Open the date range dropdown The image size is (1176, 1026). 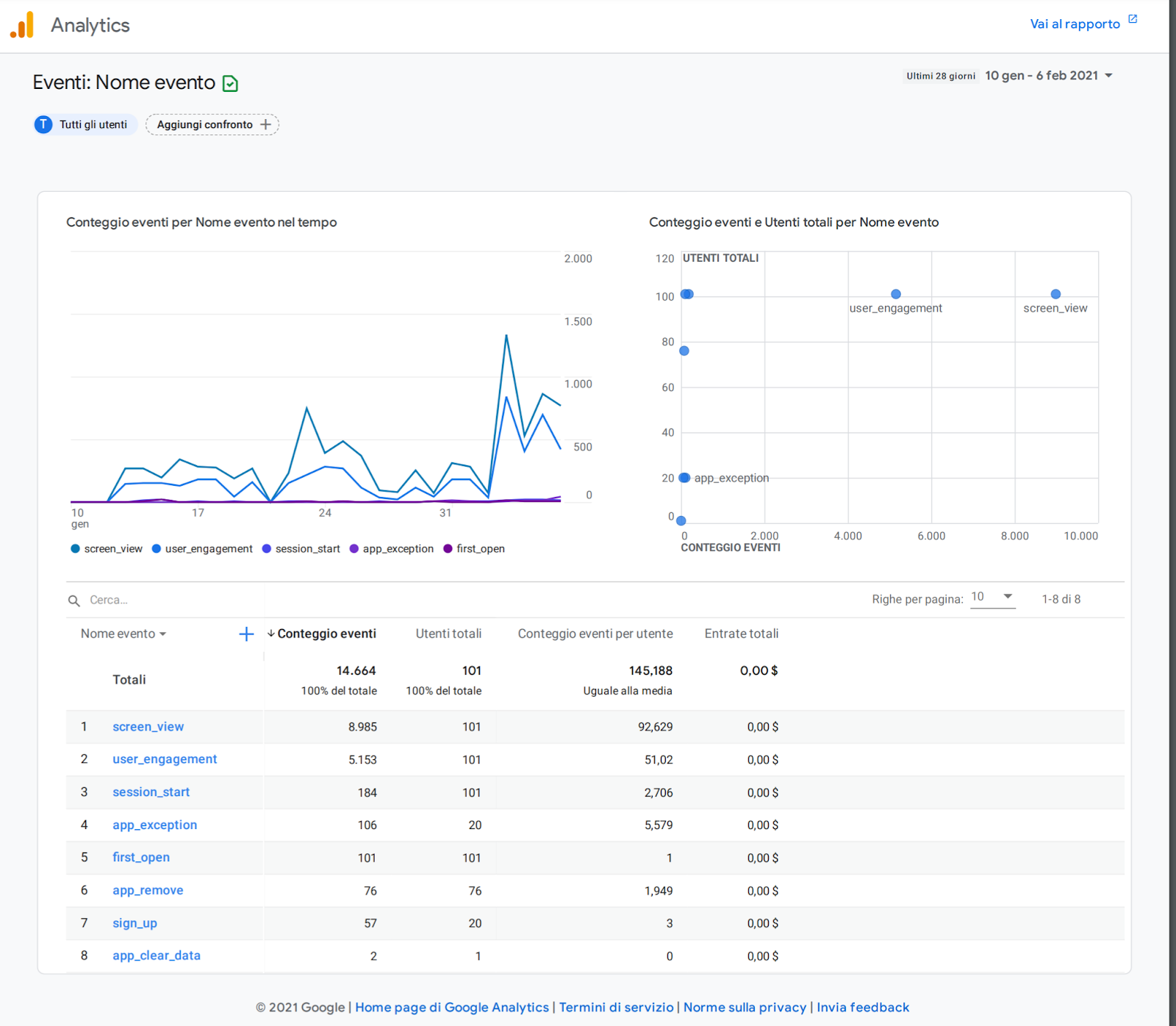pyautogui.click(x=1108, y=76)
